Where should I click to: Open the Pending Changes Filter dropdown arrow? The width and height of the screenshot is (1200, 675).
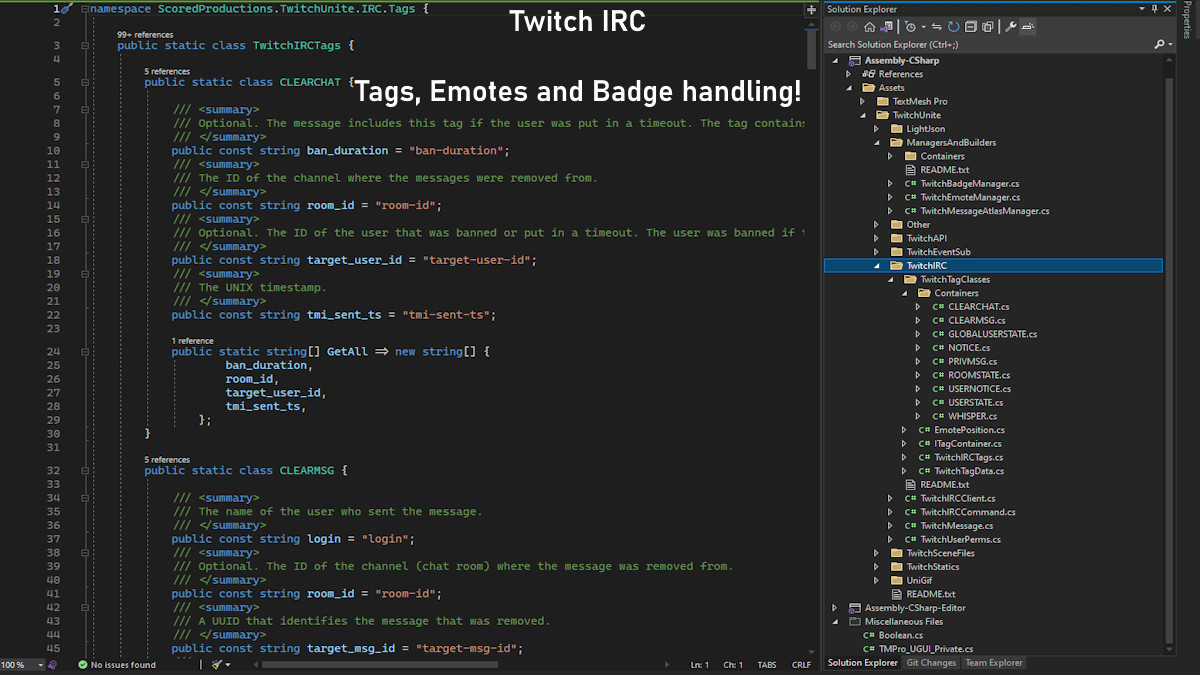923,27
